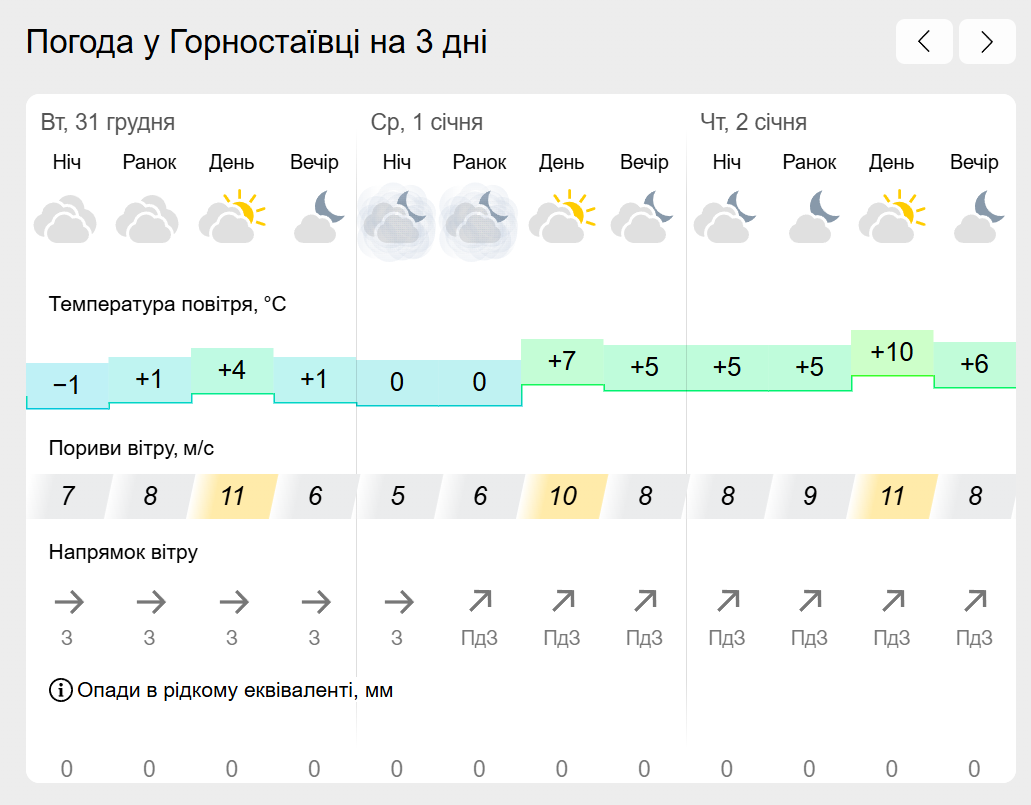Select the Чт, 2 січня day header
1031x805 pixels.
click(x=754, y=122)
